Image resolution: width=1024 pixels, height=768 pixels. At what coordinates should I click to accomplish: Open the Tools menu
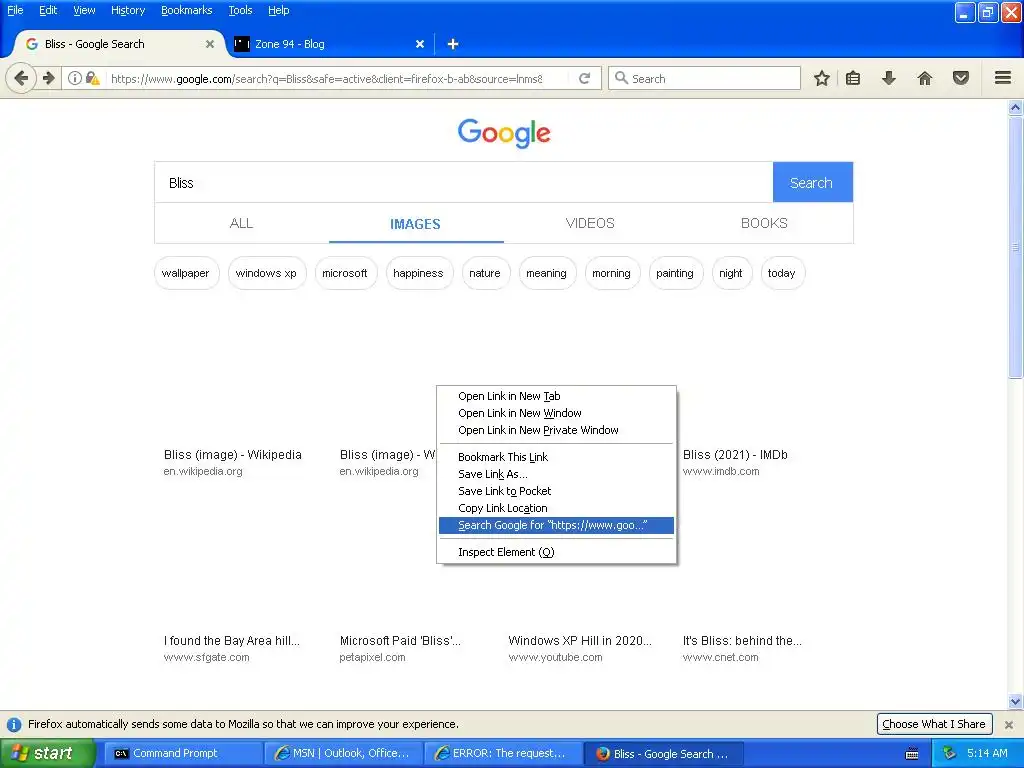pos(240,10)
